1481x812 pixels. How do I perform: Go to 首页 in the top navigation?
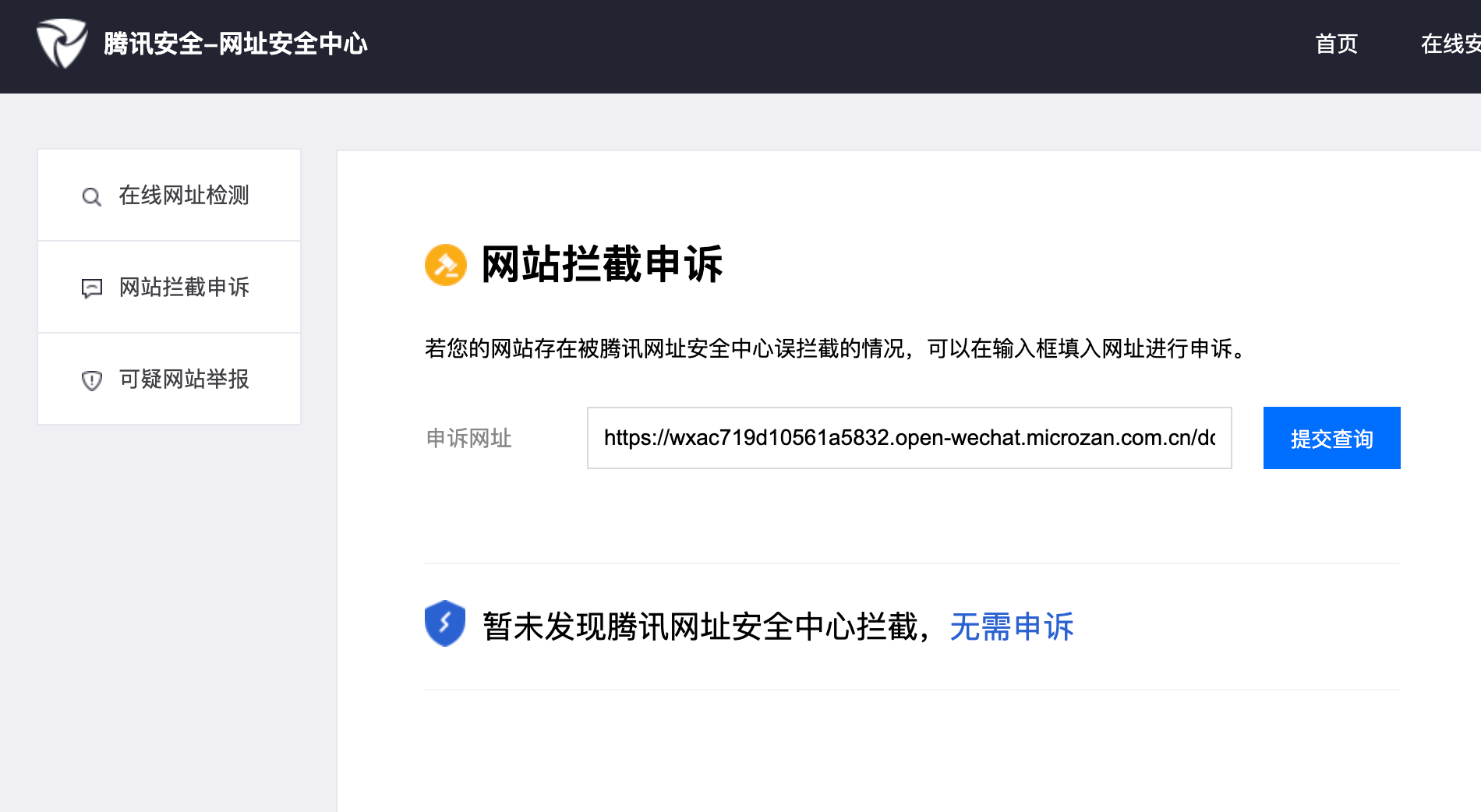tap(1337, 44)
